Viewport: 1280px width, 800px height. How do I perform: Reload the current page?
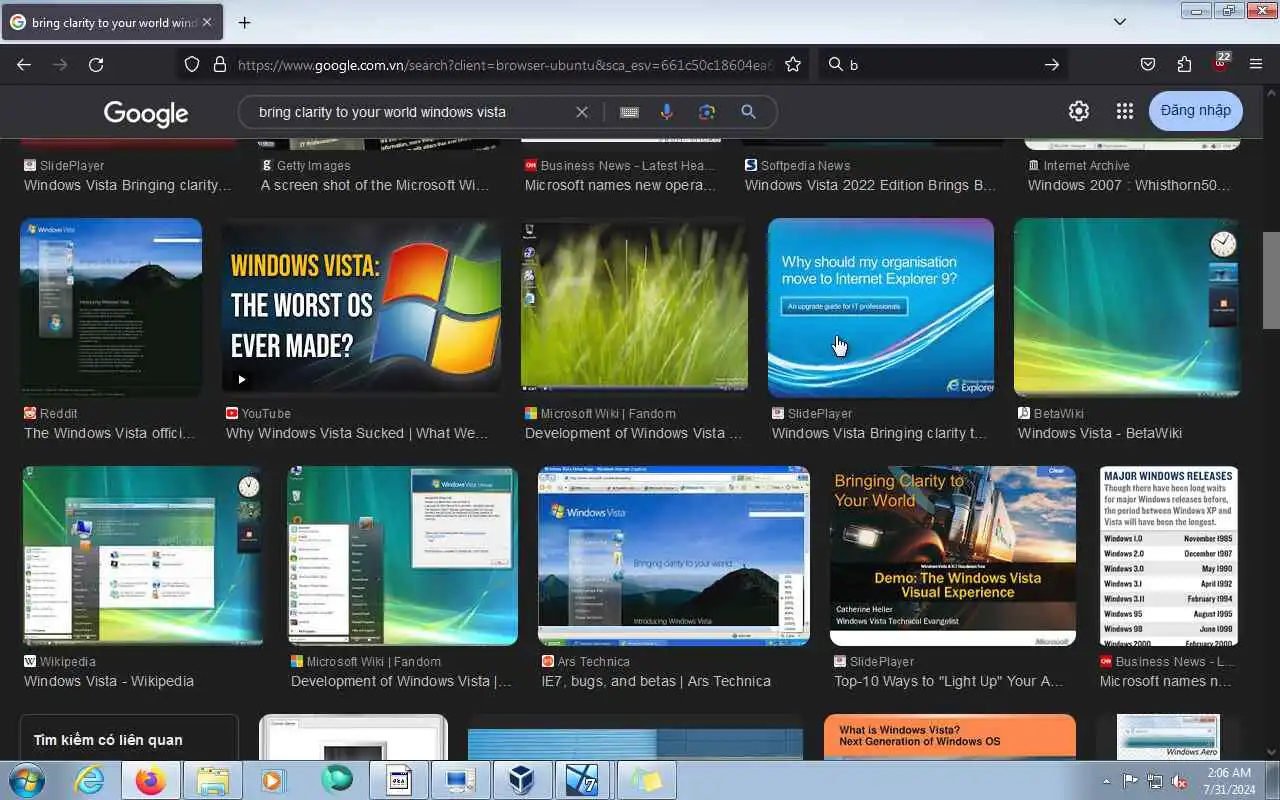(96, 64)
